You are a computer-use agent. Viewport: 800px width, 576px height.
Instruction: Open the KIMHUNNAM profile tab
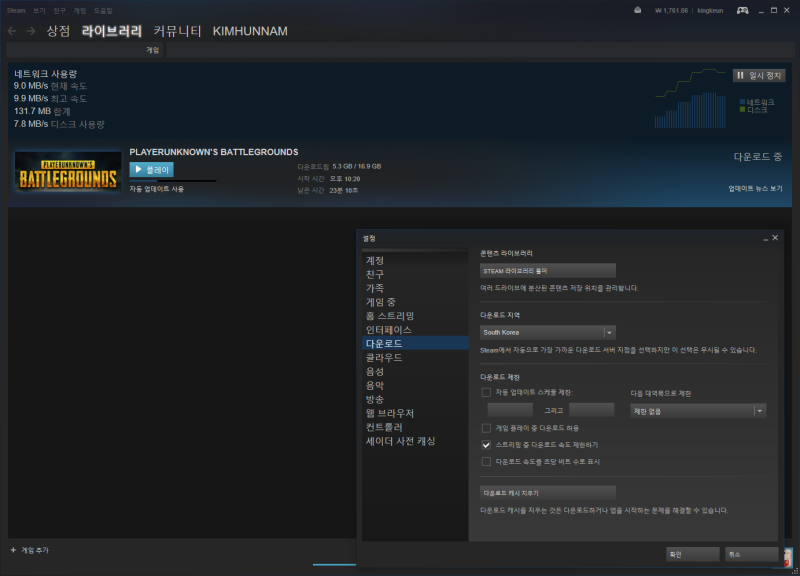[x=250, y=31]
